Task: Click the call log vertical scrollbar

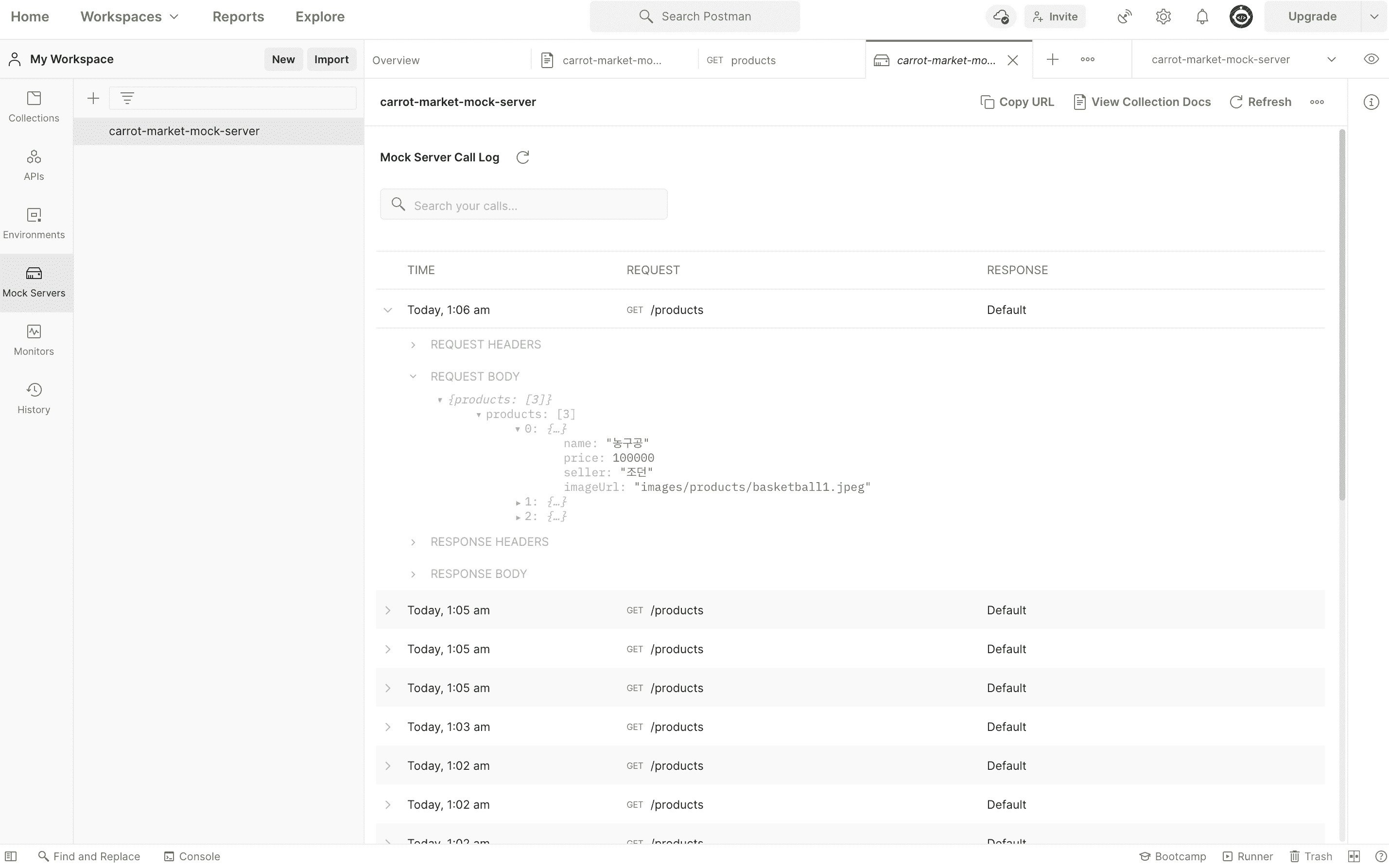Action: (1342, 314)
